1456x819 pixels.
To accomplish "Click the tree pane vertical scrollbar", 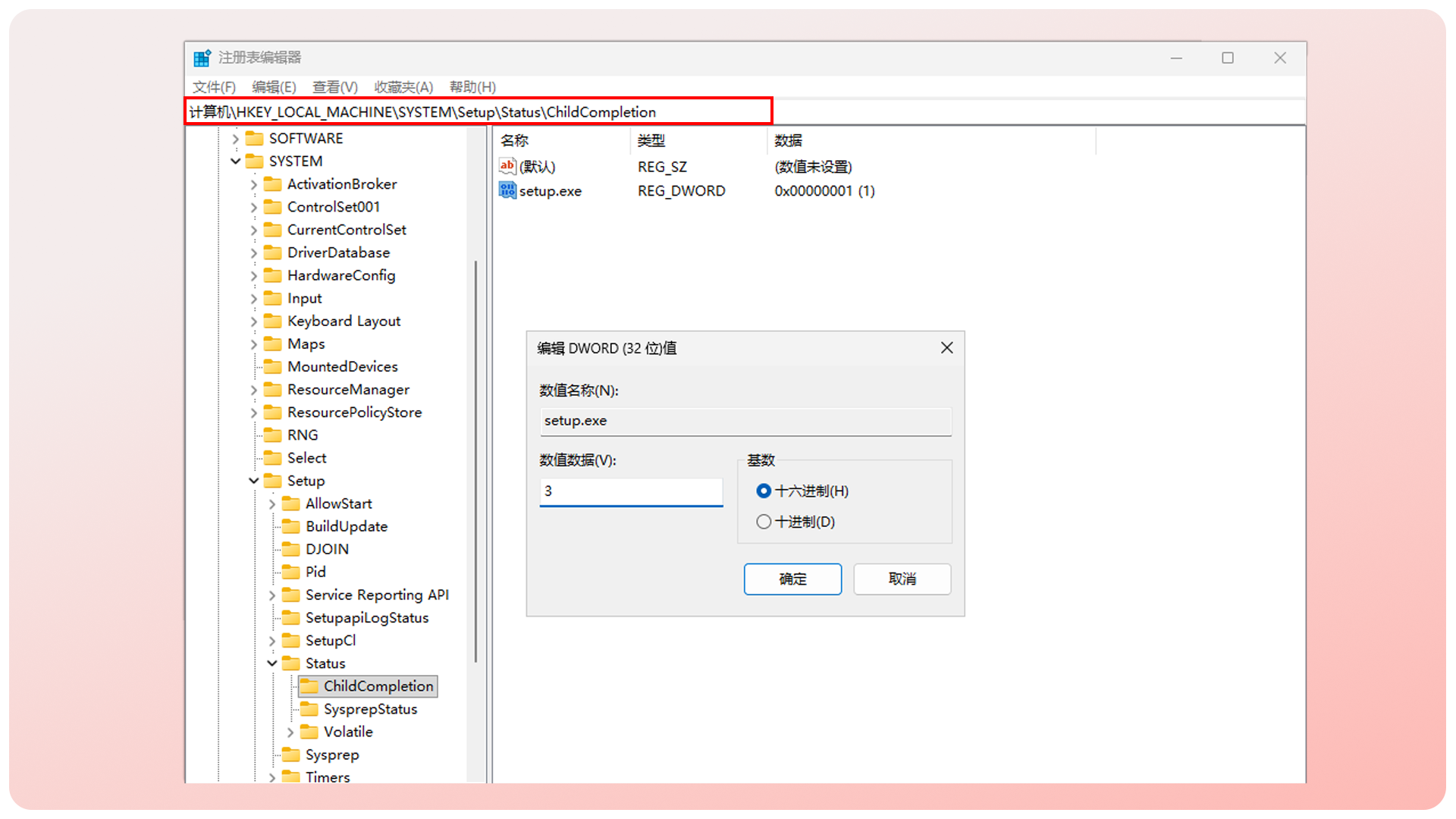I will click(476, 461).
